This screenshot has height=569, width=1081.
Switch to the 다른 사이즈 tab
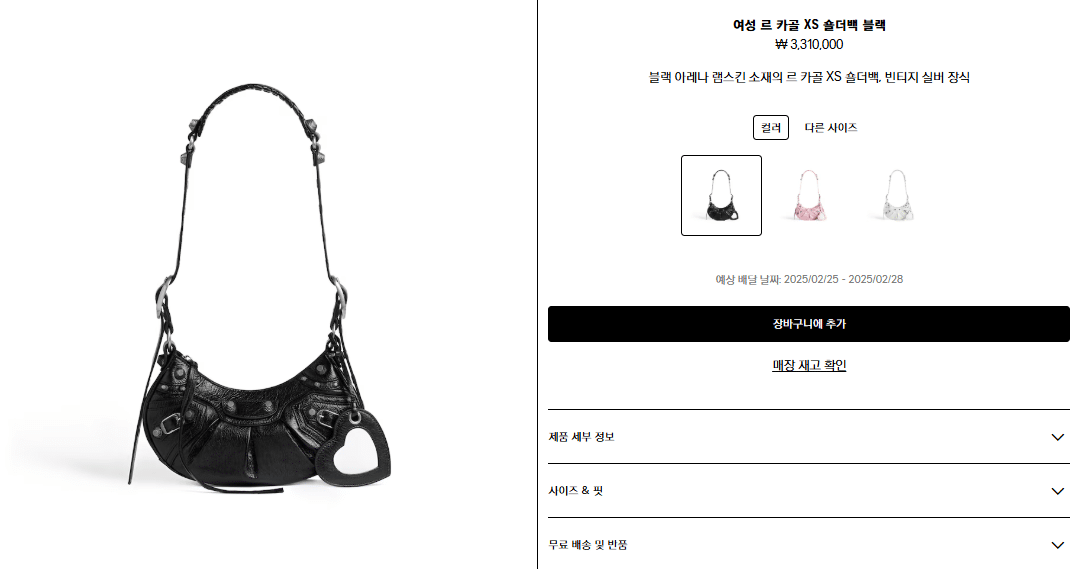click(x=831, y=128)
